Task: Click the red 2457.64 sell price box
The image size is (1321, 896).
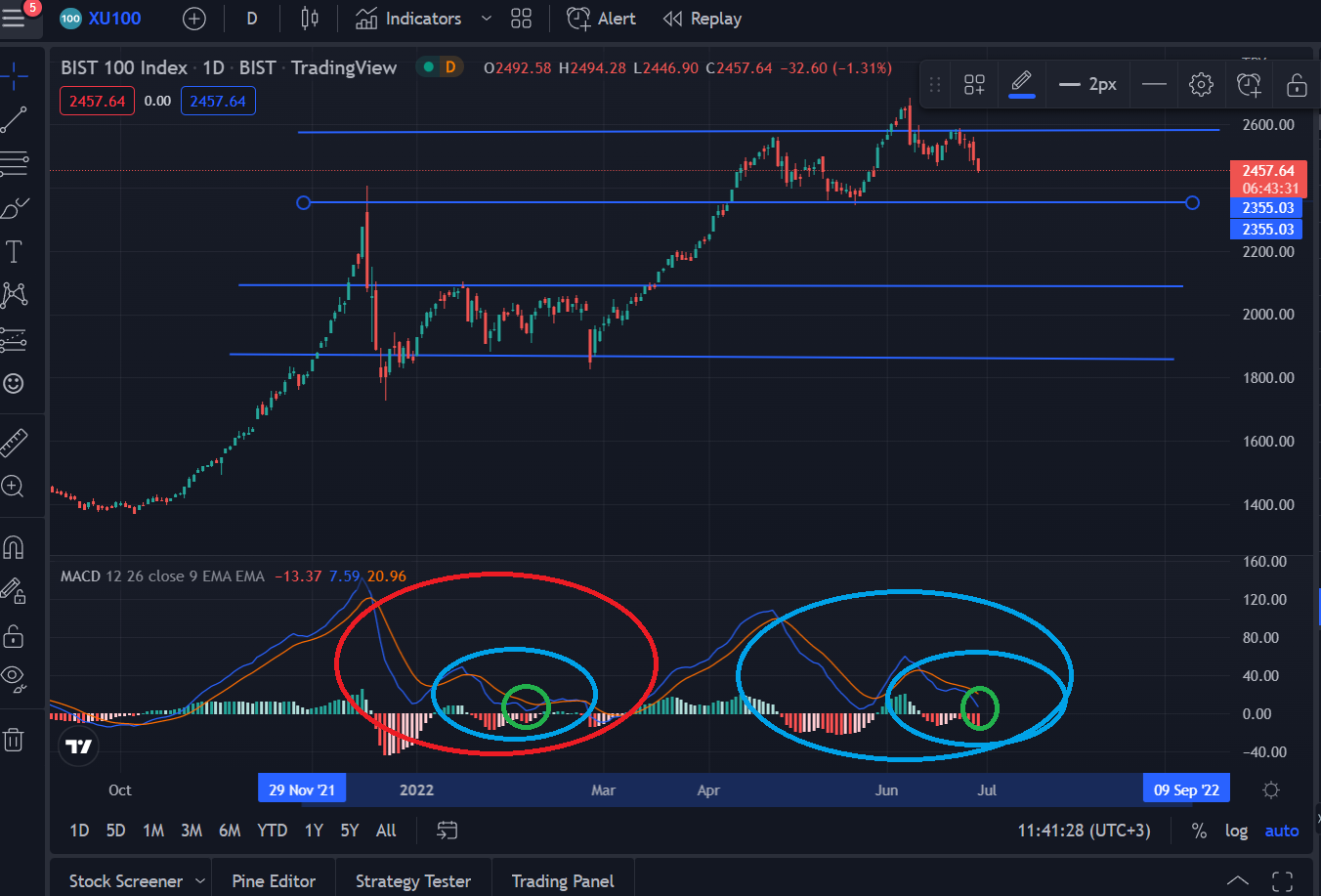Action: pos(98,101)
